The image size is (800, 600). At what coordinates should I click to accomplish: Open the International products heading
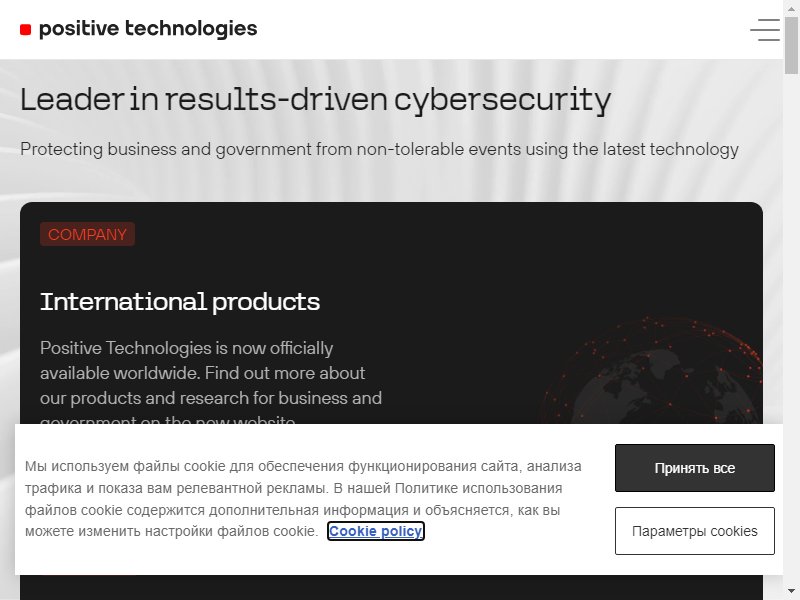180,302
